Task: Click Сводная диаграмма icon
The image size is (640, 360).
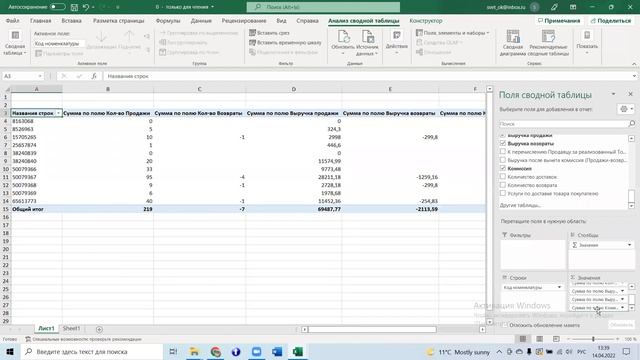Action: (513, 37)
